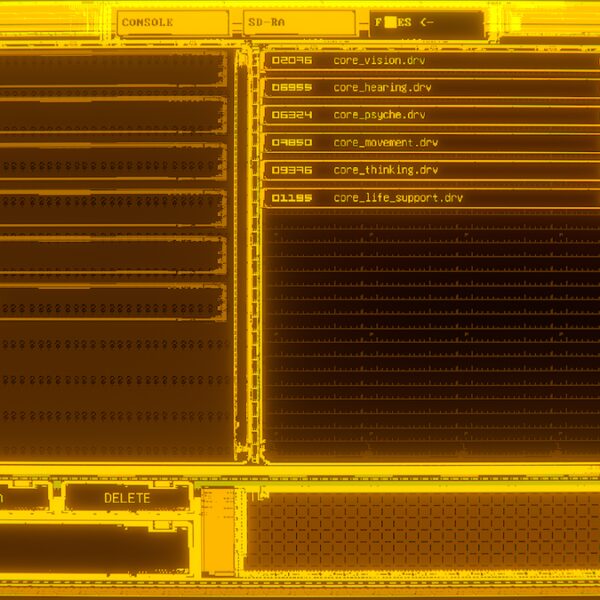The height and width of the screenshot is (600, 600).
Task: Select the FILES tab
Action: pos(427,24)
